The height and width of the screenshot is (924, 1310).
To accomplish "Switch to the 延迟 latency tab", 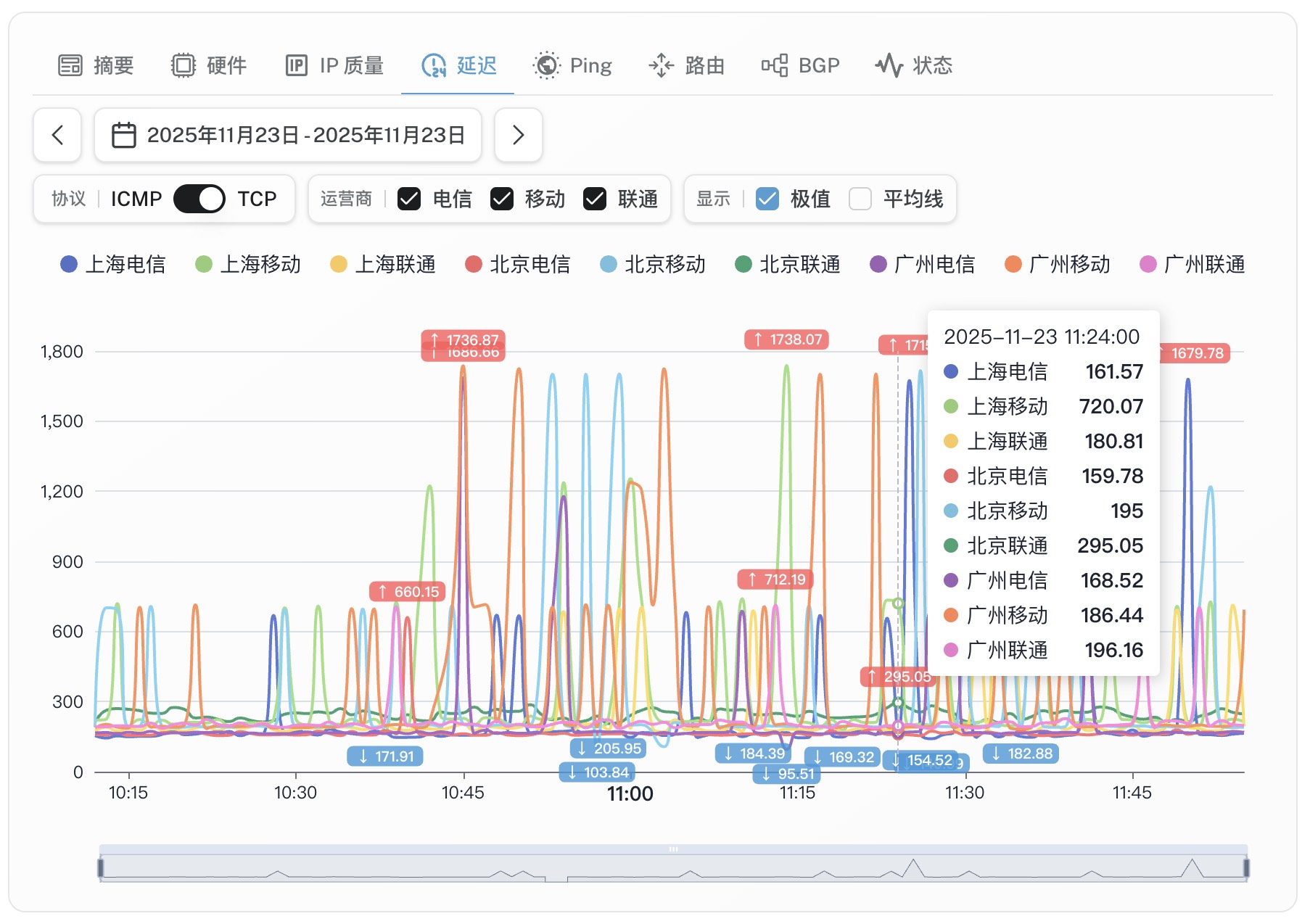I will pos(458,65).
